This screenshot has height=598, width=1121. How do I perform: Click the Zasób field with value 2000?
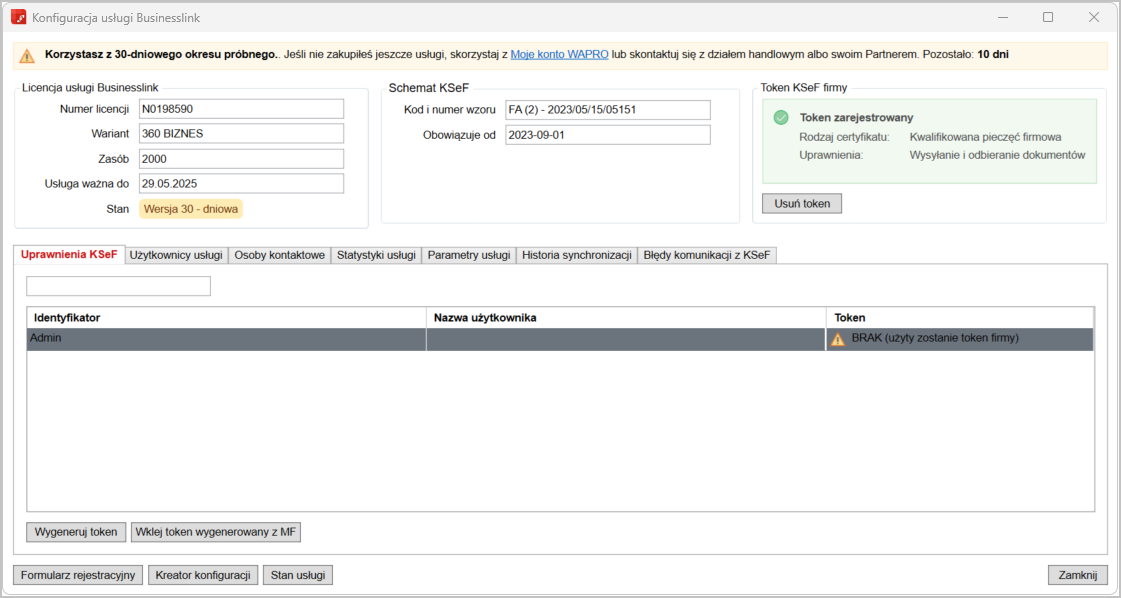click(242, 159)
